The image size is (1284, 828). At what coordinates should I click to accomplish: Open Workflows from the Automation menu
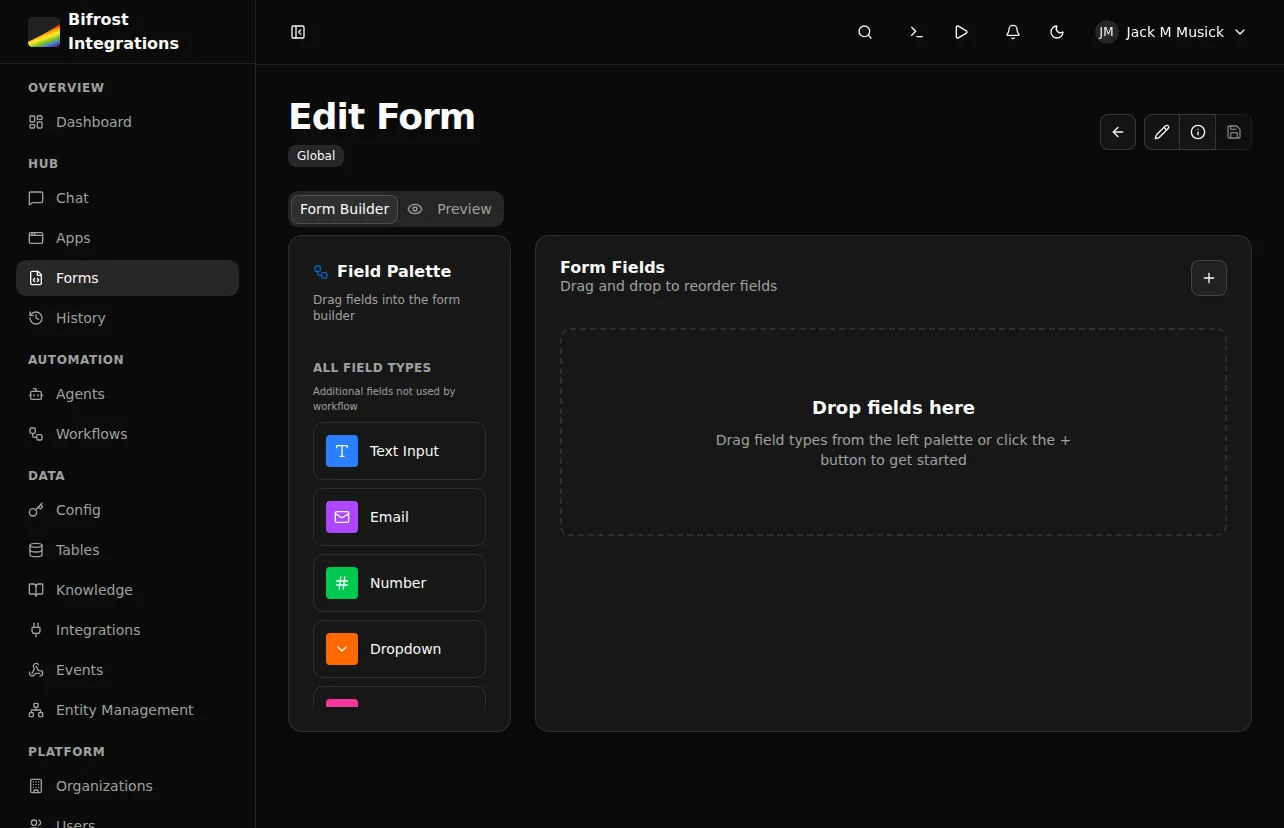tap(91, 433)
